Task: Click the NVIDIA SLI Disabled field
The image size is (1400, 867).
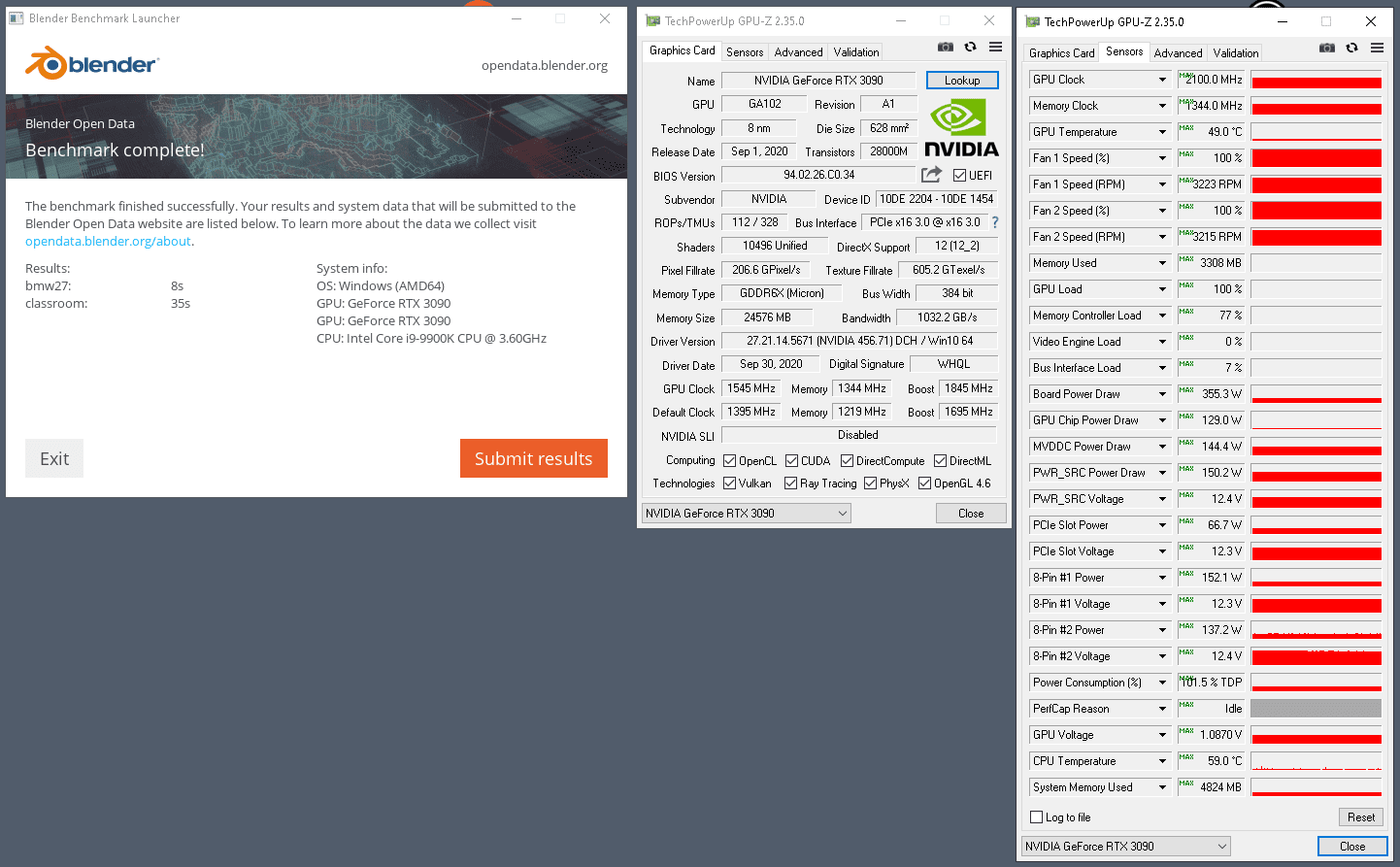Action: pyautogui.click(x=859, y=435)
